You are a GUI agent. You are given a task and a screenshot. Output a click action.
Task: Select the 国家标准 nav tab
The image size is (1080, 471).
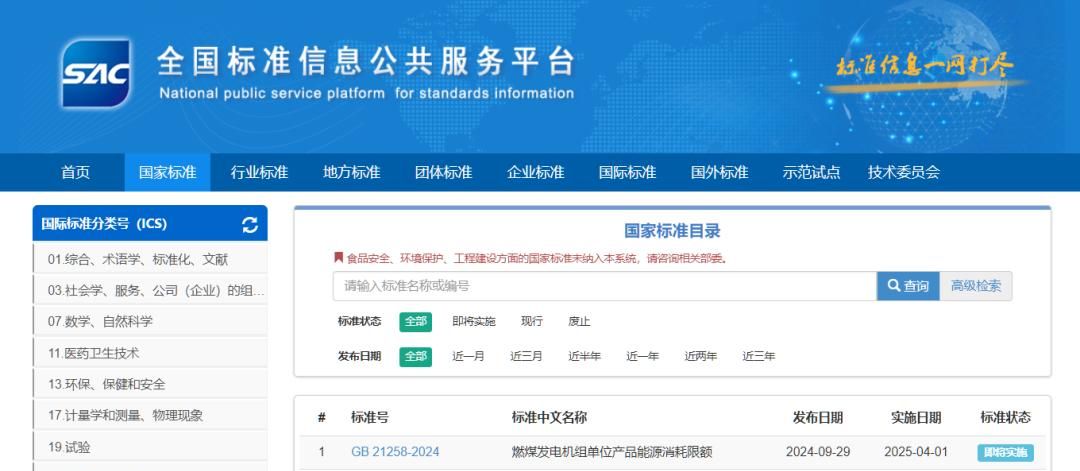click(x=167, y=172)
